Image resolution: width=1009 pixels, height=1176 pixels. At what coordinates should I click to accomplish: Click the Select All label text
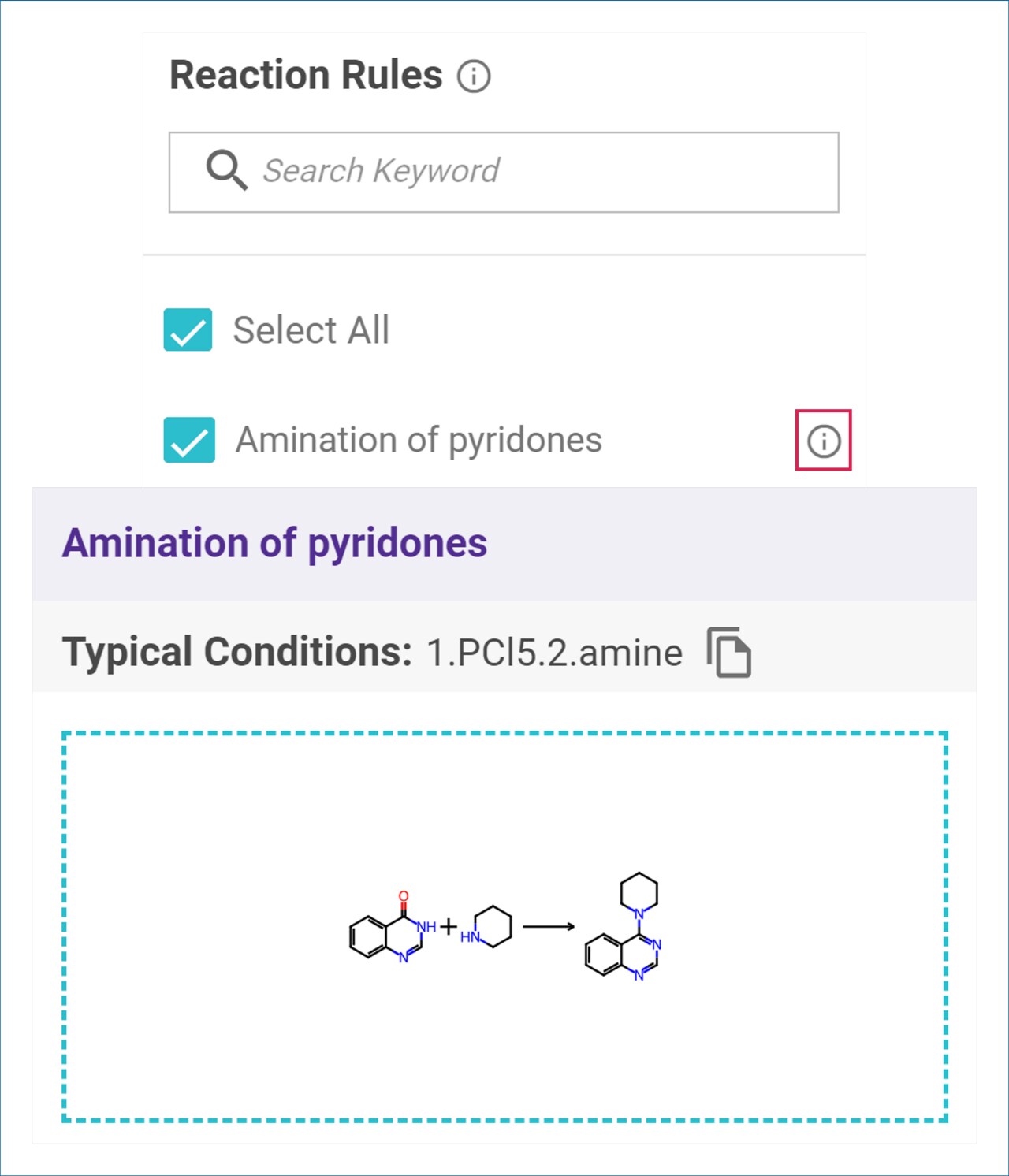pyautogui.click(x=311, y=329)
